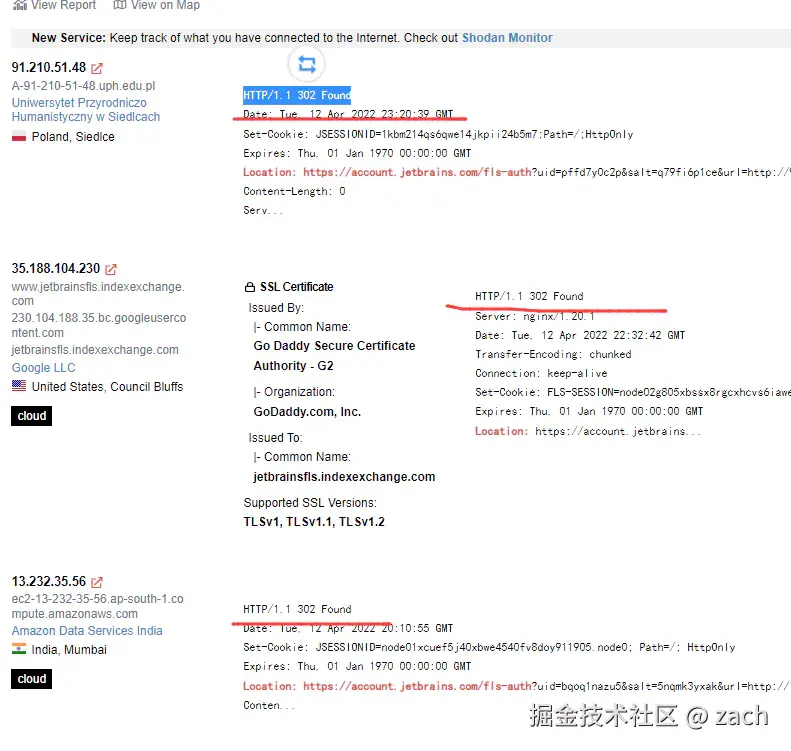Viewport: 791px width, 751px height.
Task: Click the India flag icon
Action: click(19, 649)
